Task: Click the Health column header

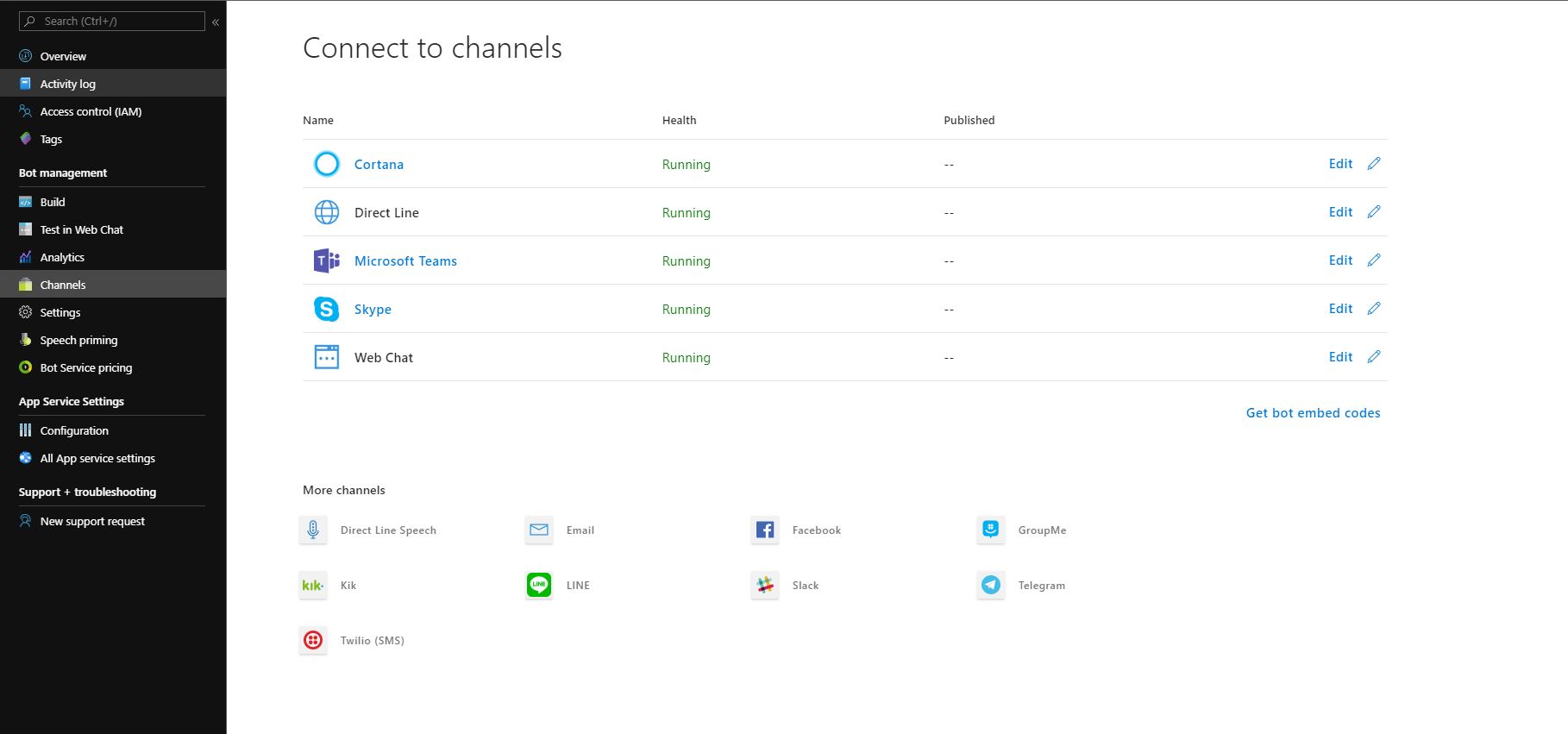Action: click(x=679, y=120)
